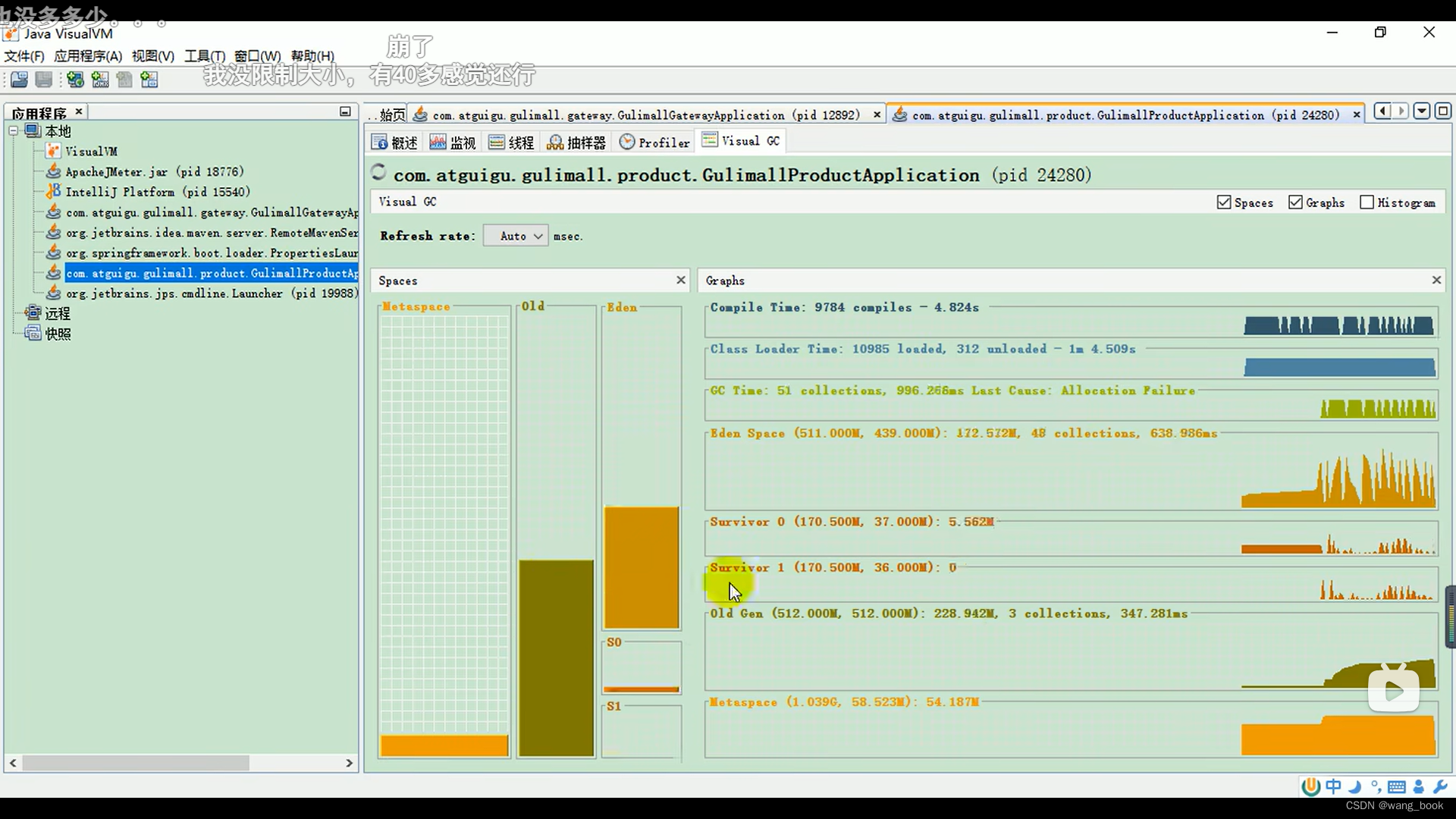
Task: Click the video play overlay button
Action: click(x=1394, y=689)
